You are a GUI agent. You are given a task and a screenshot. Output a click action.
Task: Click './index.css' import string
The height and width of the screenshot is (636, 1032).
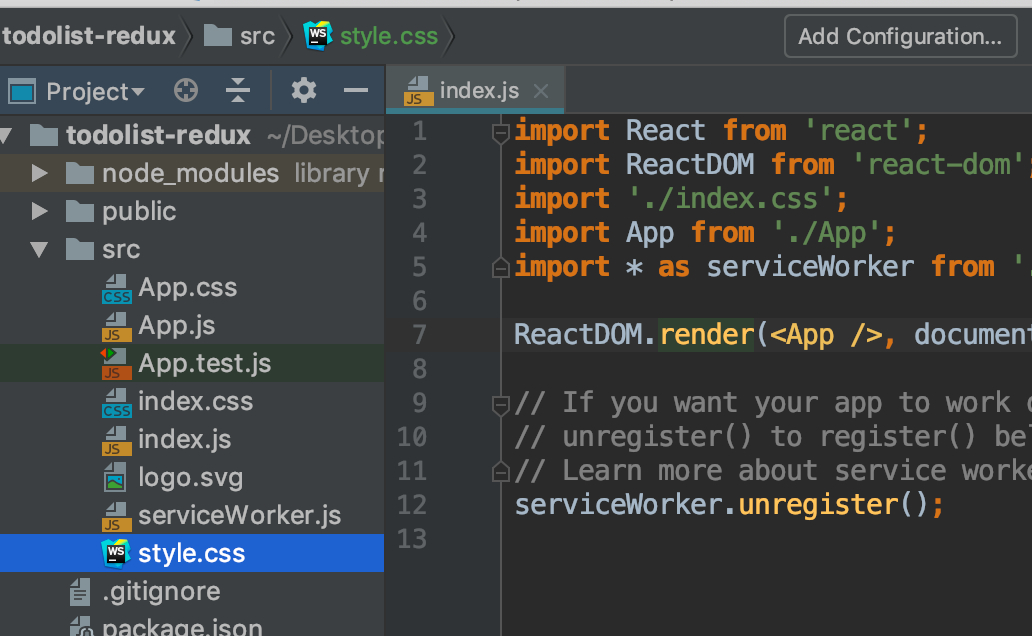[731, 199]
